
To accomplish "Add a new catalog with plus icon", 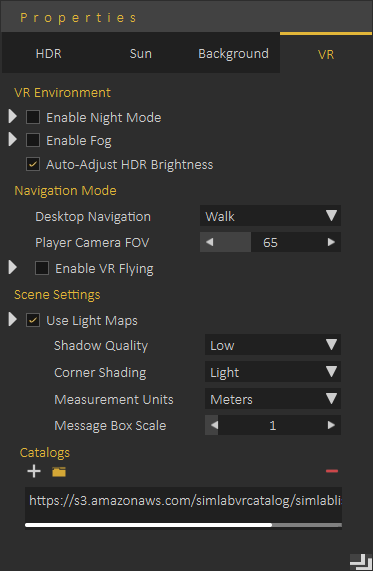I will [x=34, y=471].
